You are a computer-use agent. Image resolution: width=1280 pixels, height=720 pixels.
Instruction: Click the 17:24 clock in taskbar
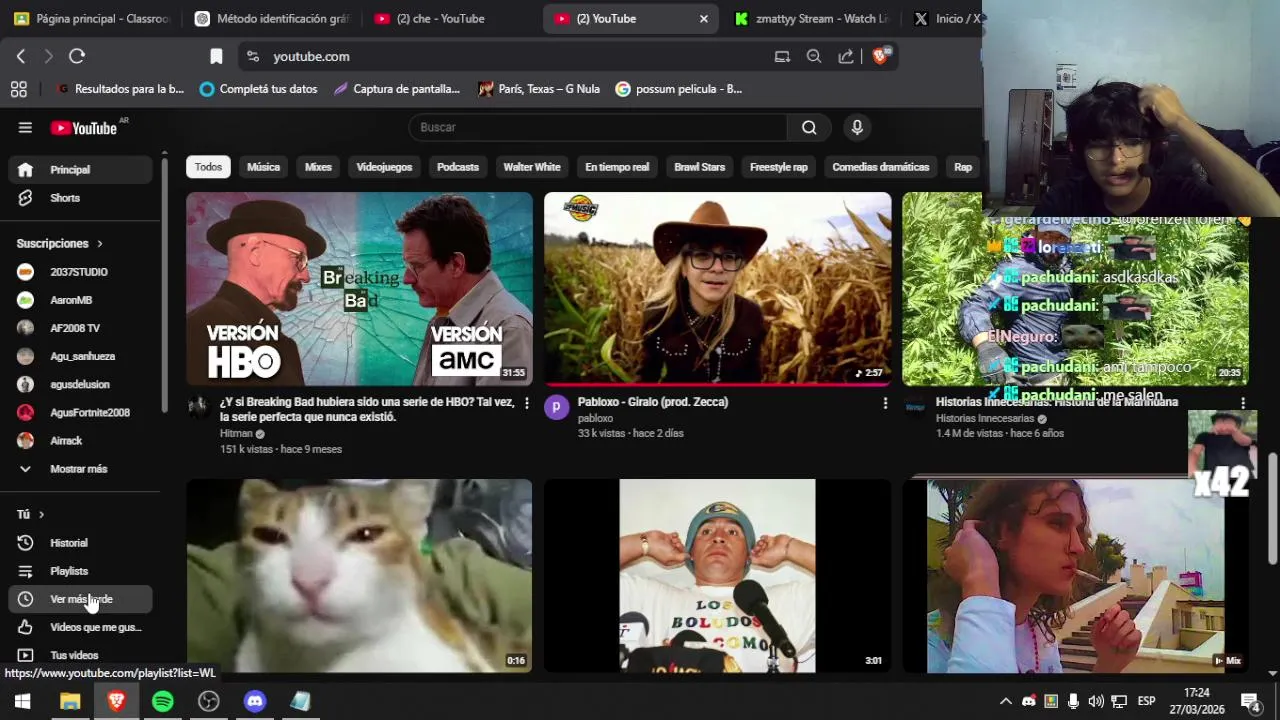tap(1196, 693)
